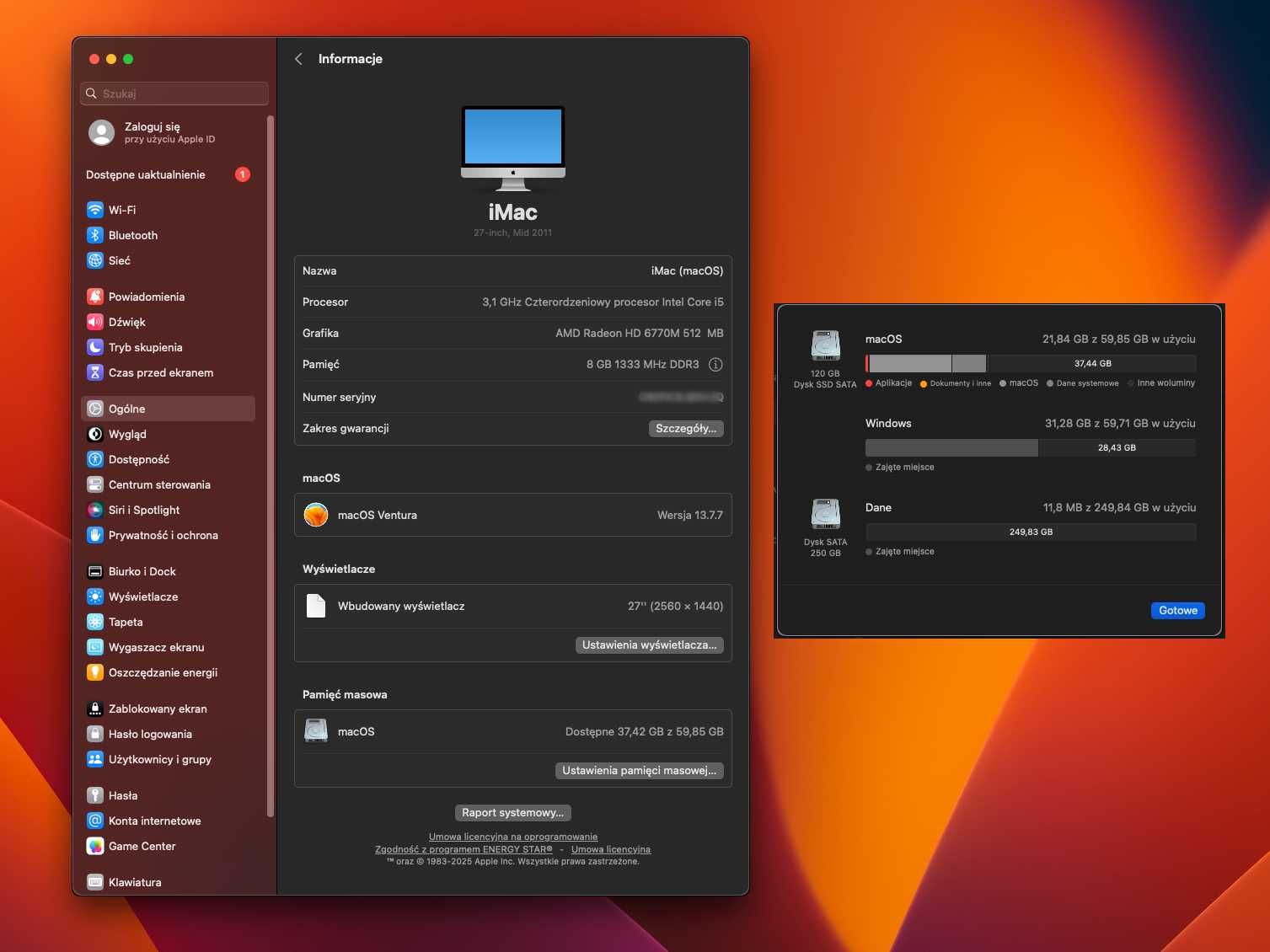1270x952 pixels.
Task: Open Konta internetowe at-sign icon
Action: point(95,821)
